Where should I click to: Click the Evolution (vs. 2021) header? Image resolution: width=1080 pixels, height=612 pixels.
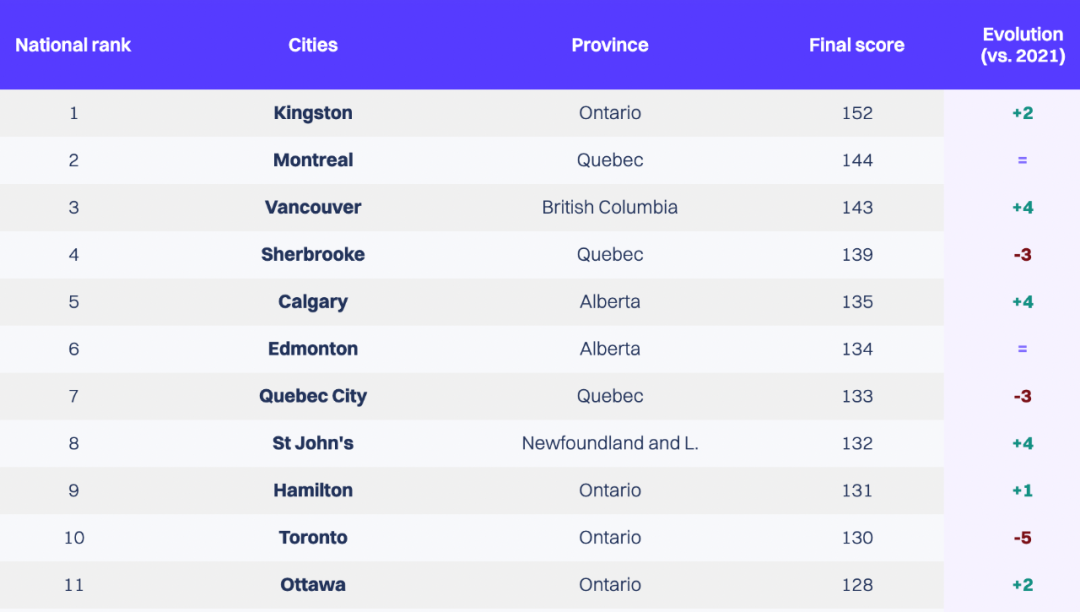click(1023, 45)
